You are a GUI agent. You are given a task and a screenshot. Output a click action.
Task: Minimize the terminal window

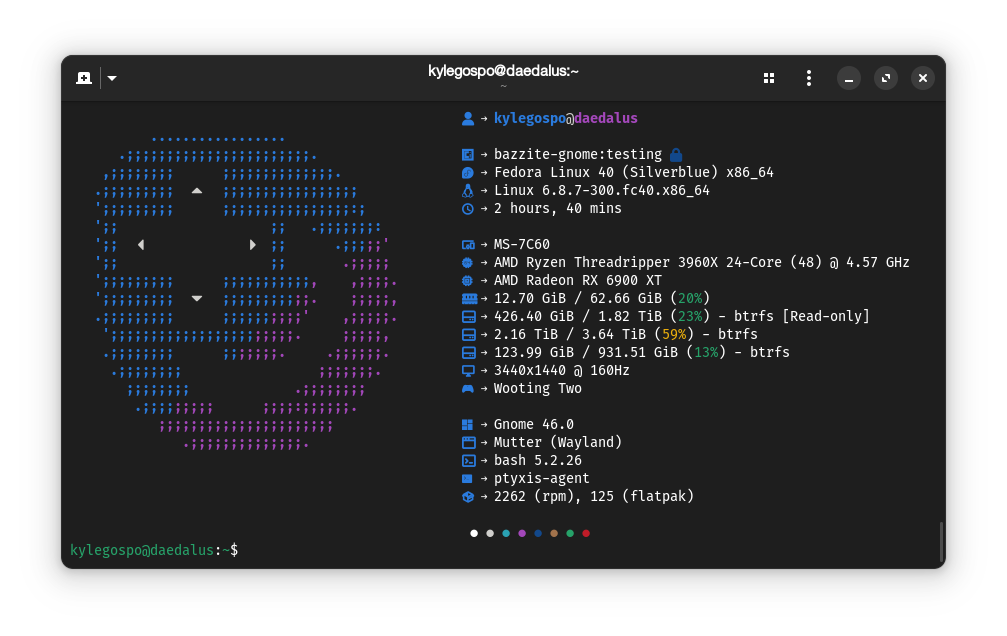click(x=848, y=78)
